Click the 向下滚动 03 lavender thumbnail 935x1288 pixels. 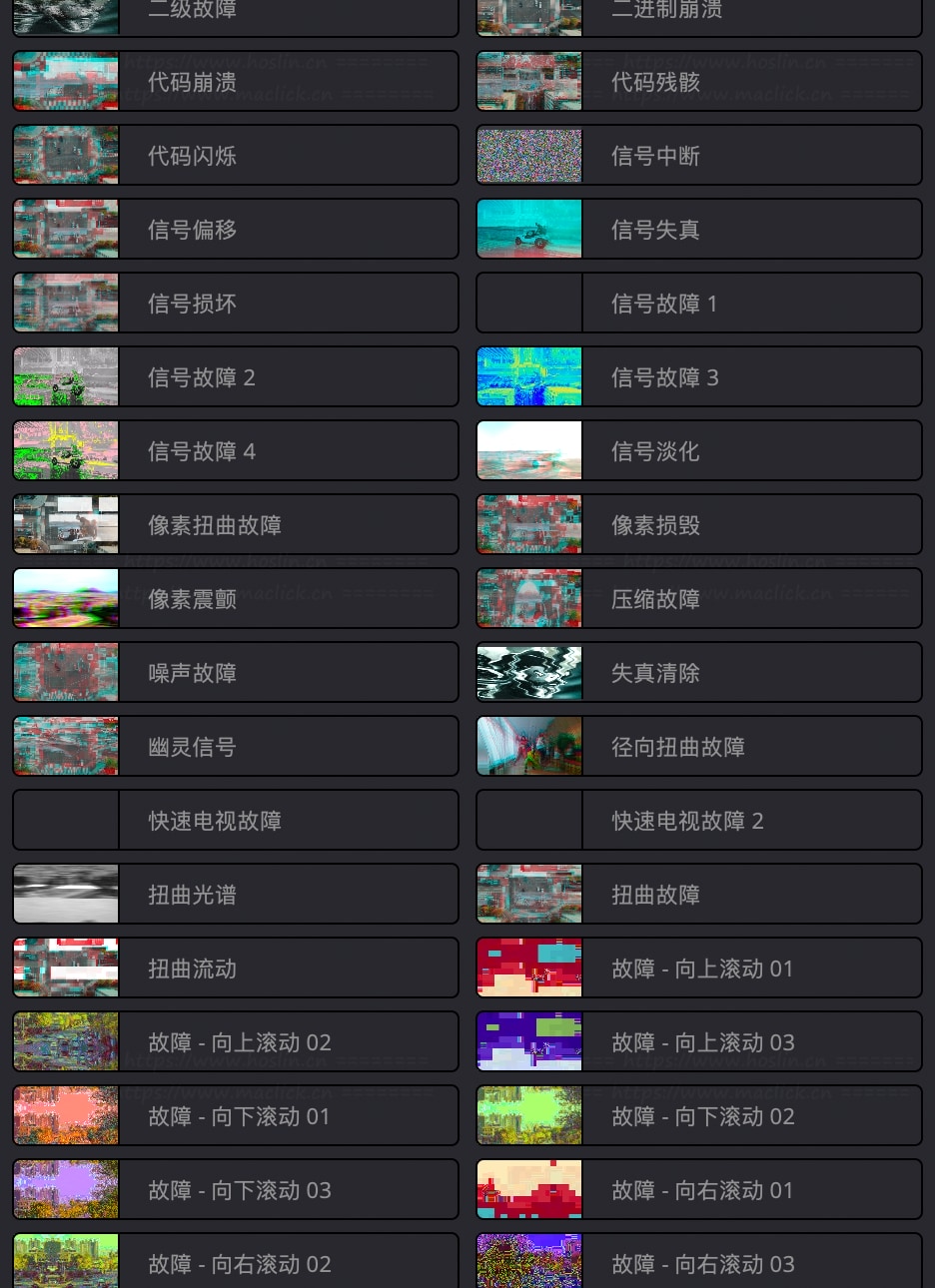pos(66,1189)
